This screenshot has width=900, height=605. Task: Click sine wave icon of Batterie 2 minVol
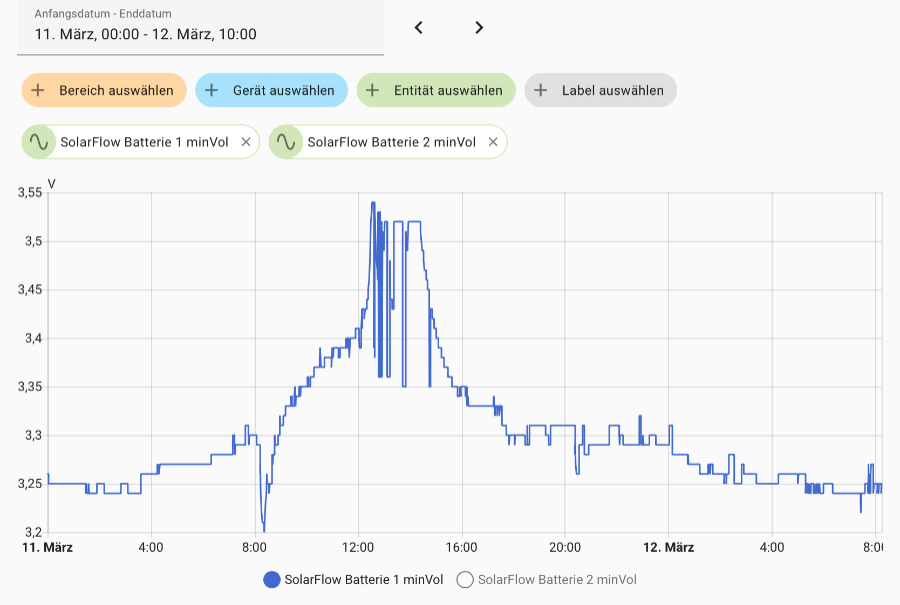click(x=286, y=142)
